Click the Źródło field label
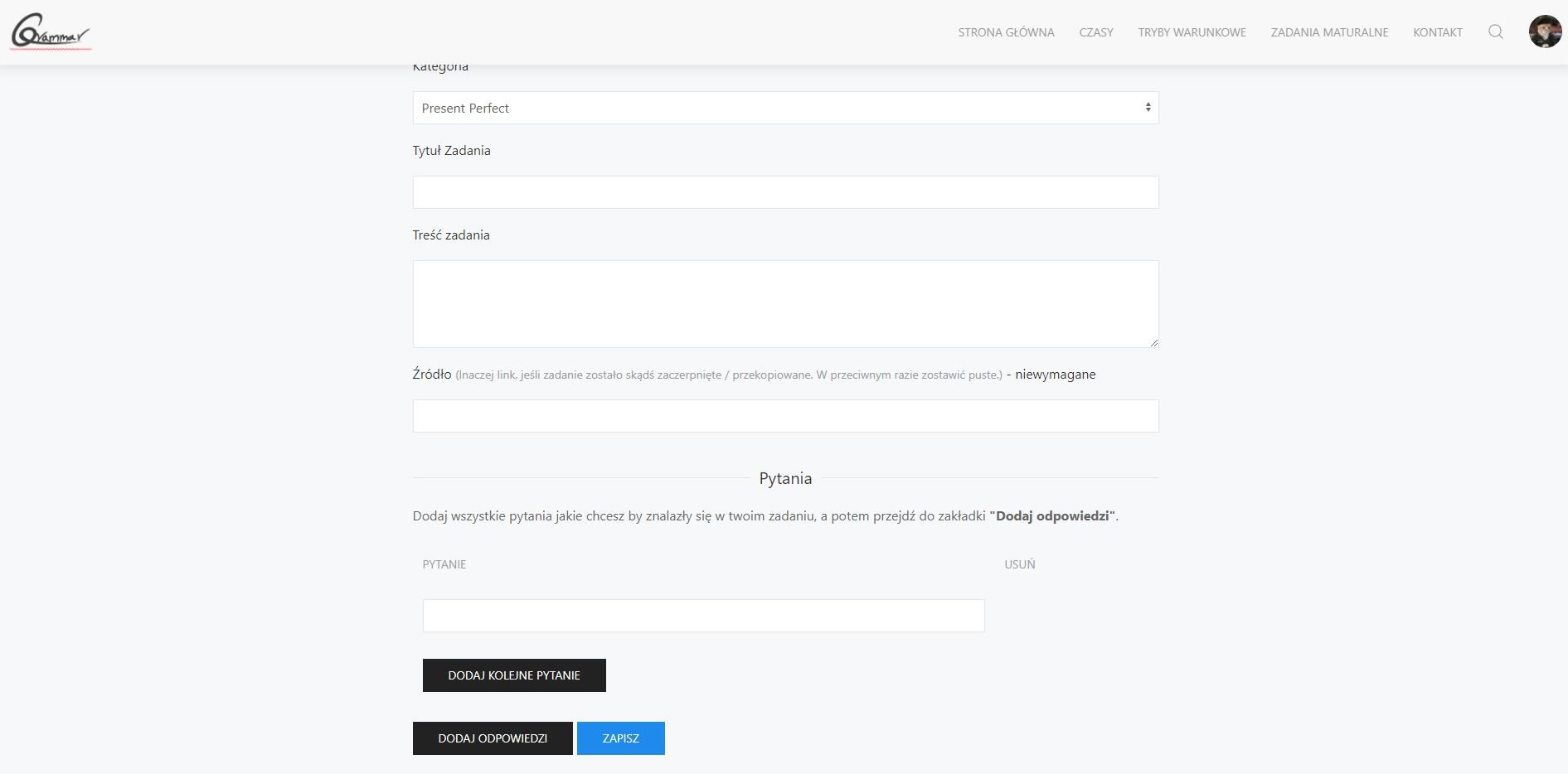The image size is (1568, 774). tap(432, 375)
